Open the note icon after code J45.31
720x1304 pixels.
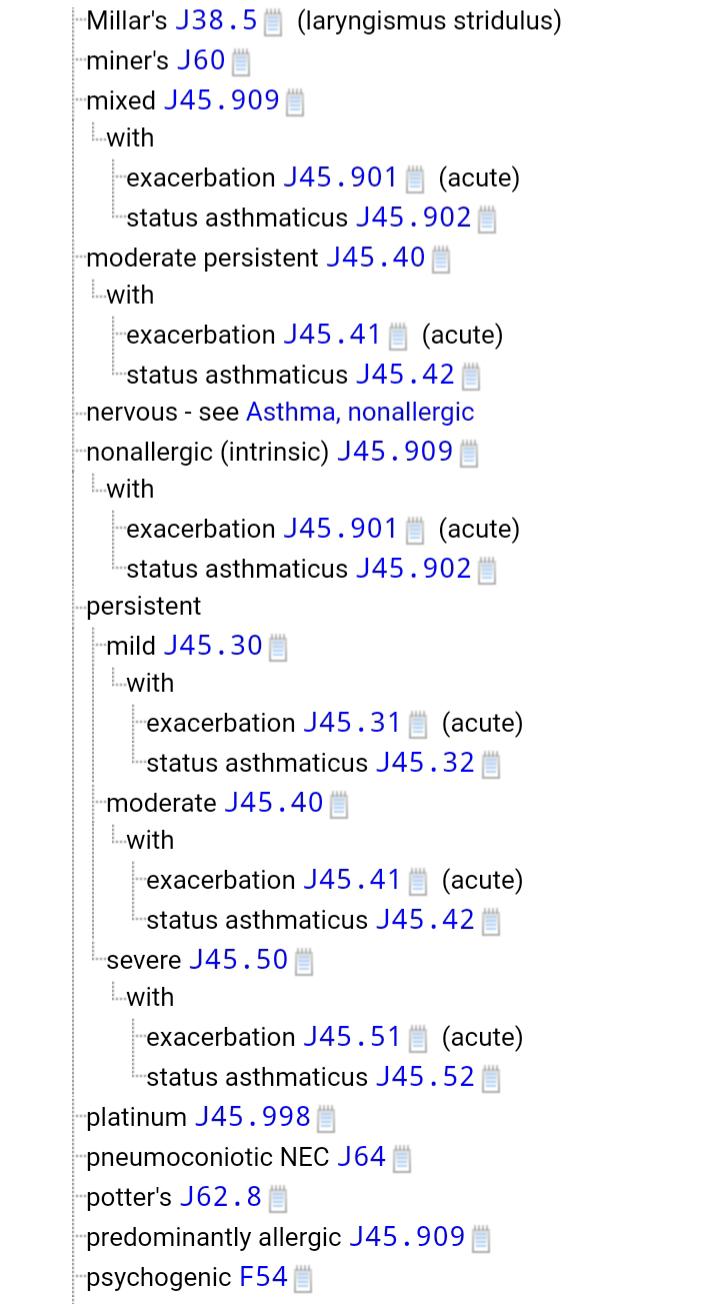point(418,724)
